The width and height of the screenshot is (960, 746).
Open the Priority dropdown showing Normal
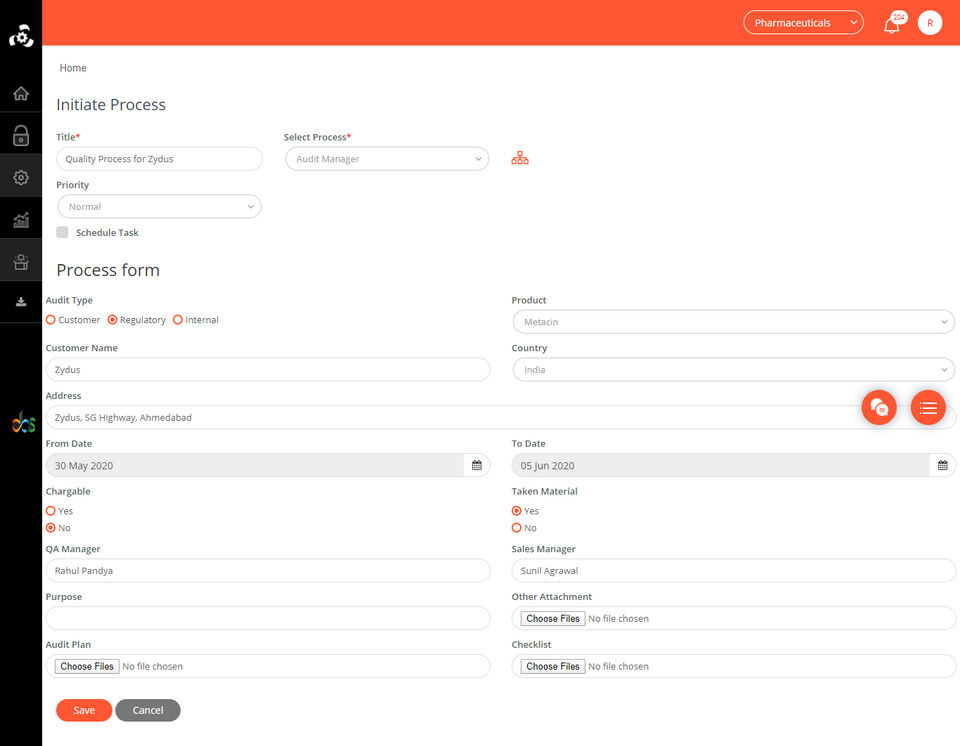click(x=159, y=206)
